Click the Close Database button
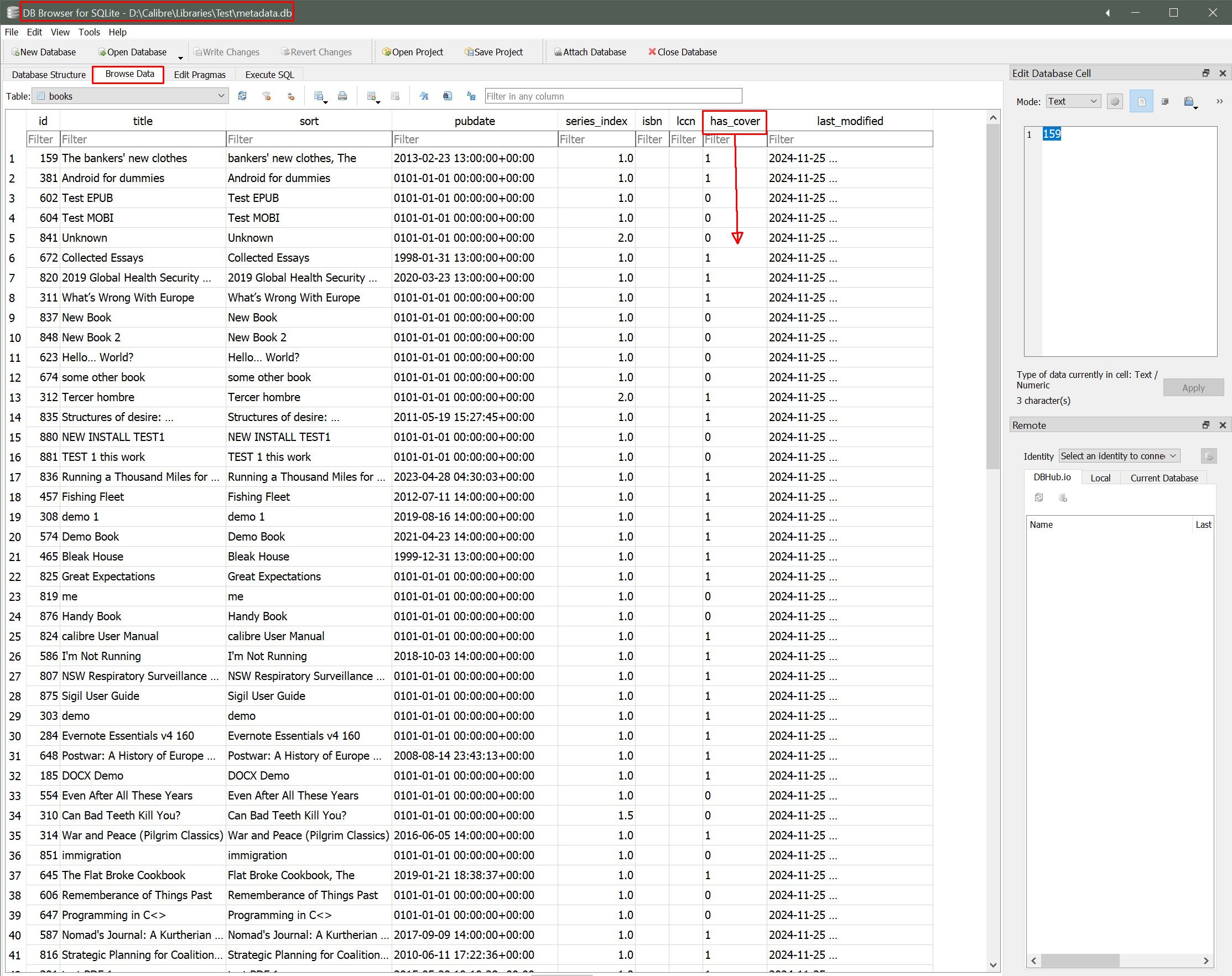The height and width of the screenshot is (976, 1232). click(682, 52)
